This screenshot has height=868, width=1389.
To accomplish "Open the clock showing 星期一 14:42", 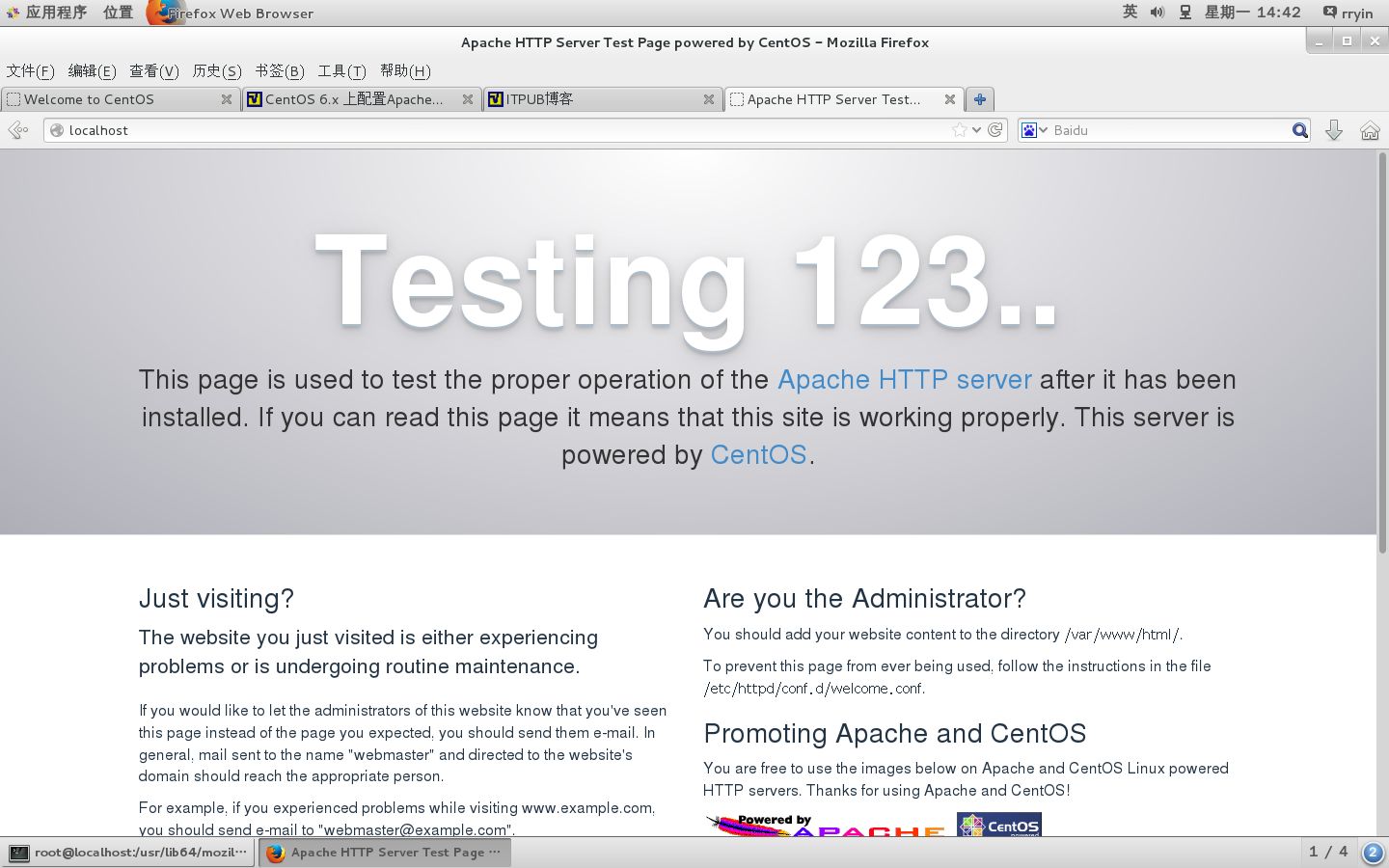I will coord(1252,13).
